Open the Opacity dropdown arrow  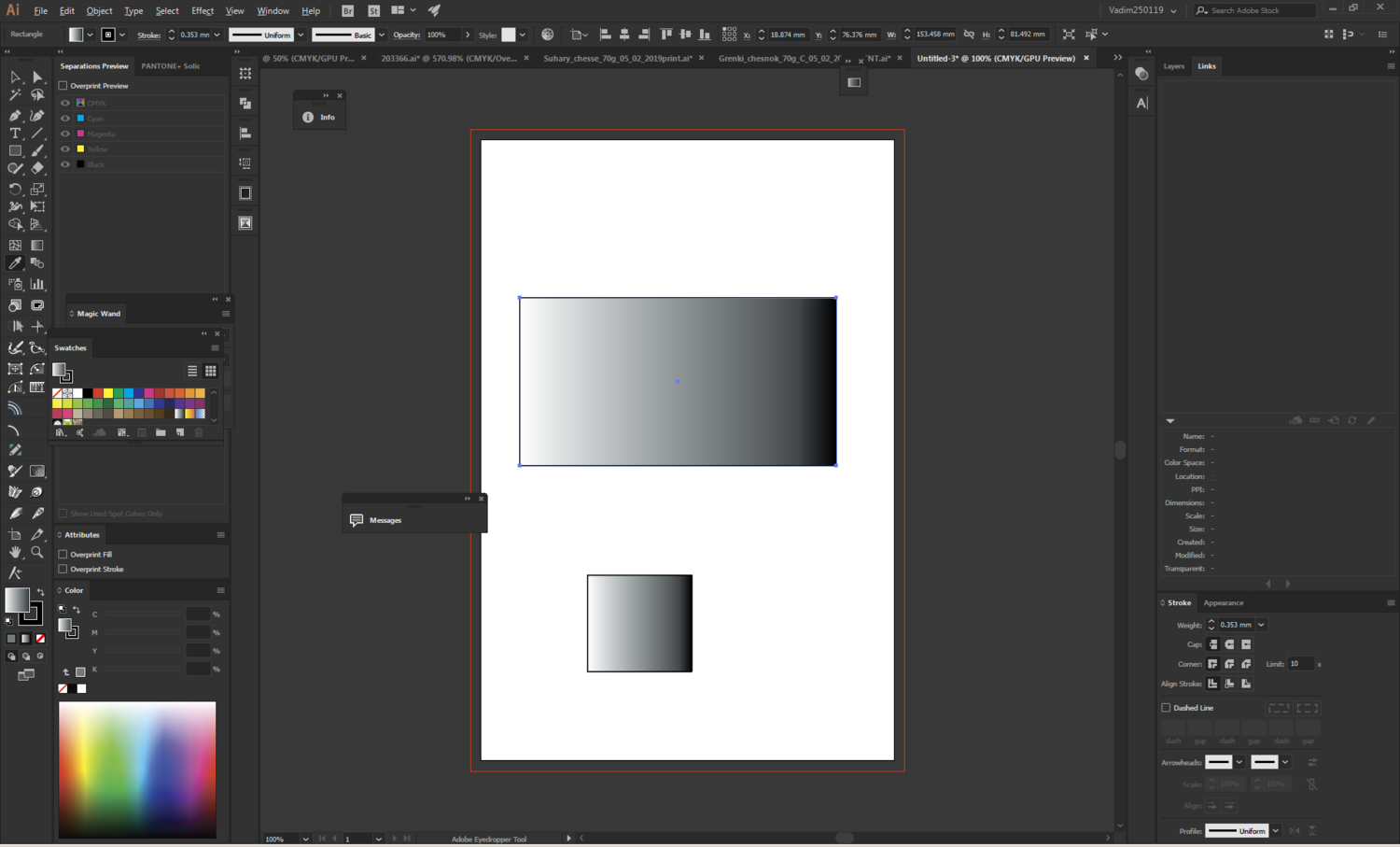coord(468,35)
